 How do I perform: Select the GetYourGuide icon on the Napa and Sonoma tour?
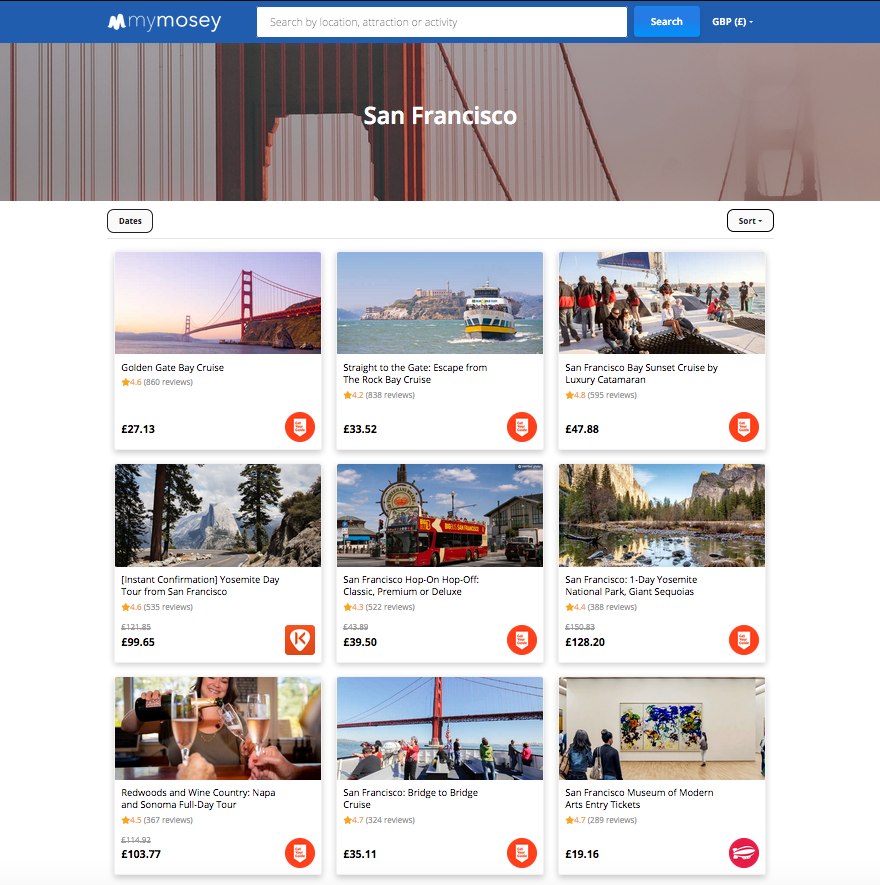[299, 853]
